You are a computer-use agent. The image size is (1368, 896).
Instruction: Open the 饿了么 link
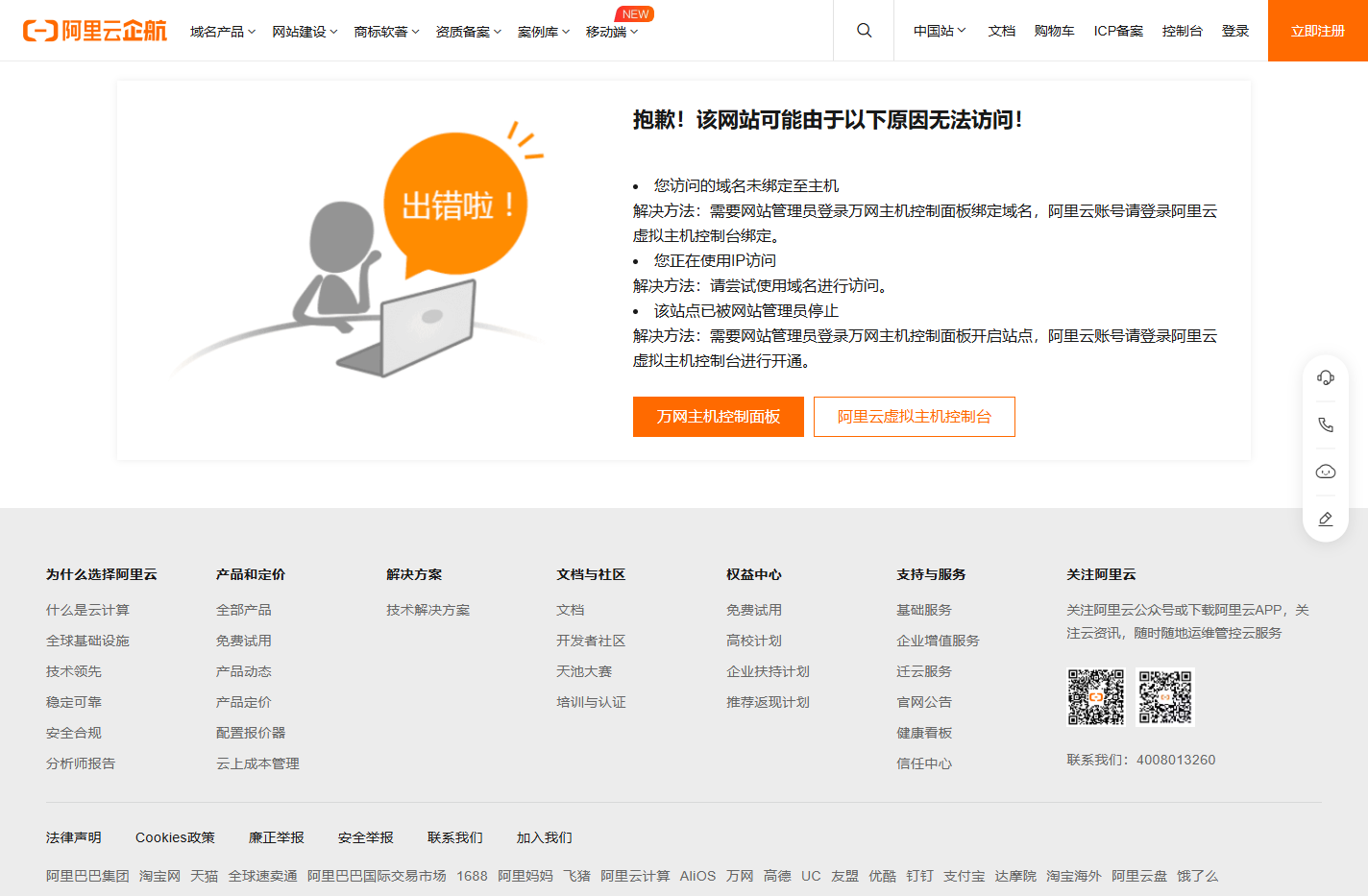click(1197, 876)
